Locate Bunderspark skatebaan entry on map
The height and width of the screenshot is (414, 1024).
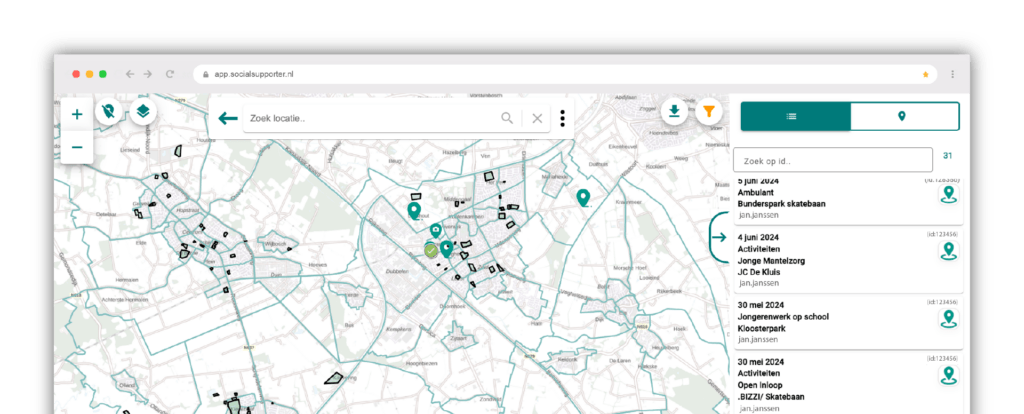click(x=947, y=194)
